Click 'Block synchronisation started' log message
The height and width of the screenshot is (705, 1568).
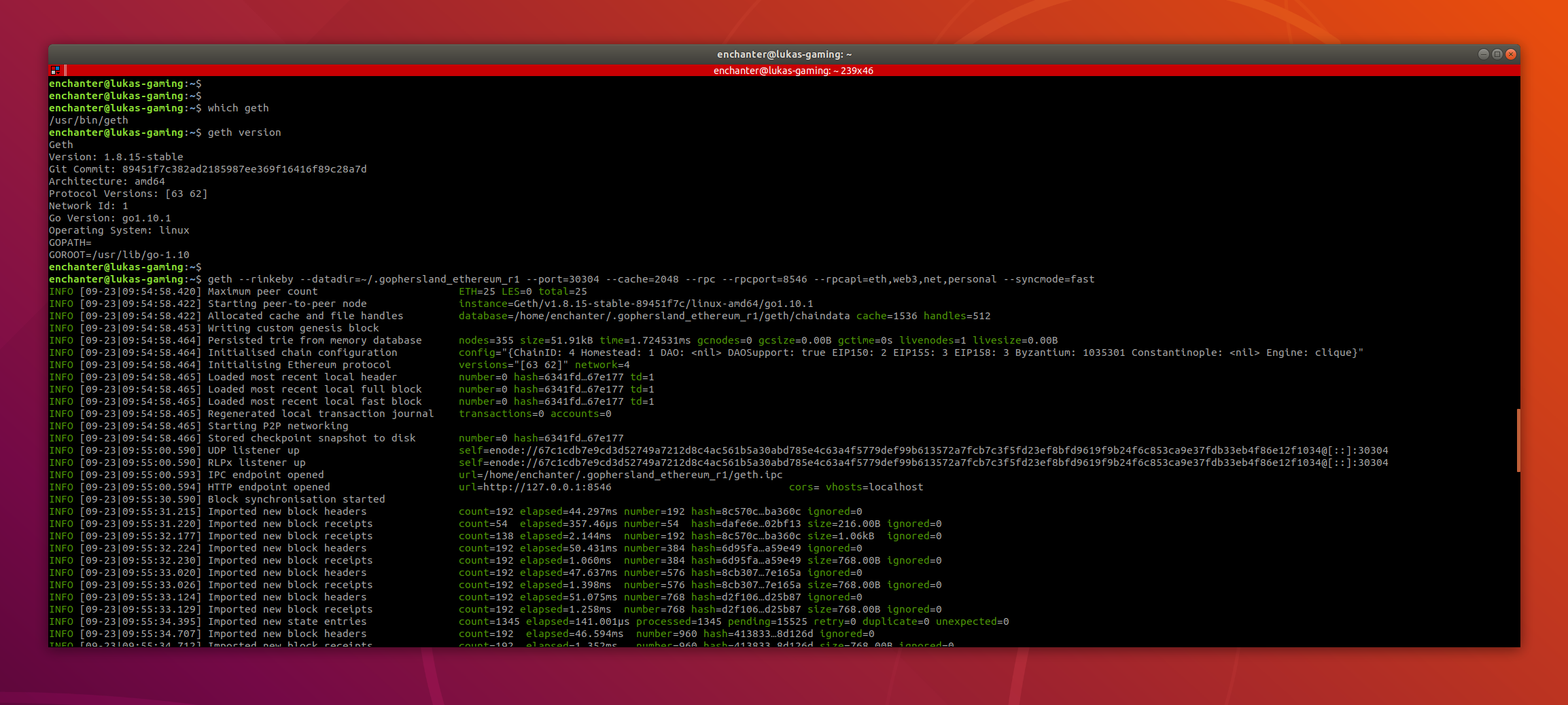click(x=296, y=499)
